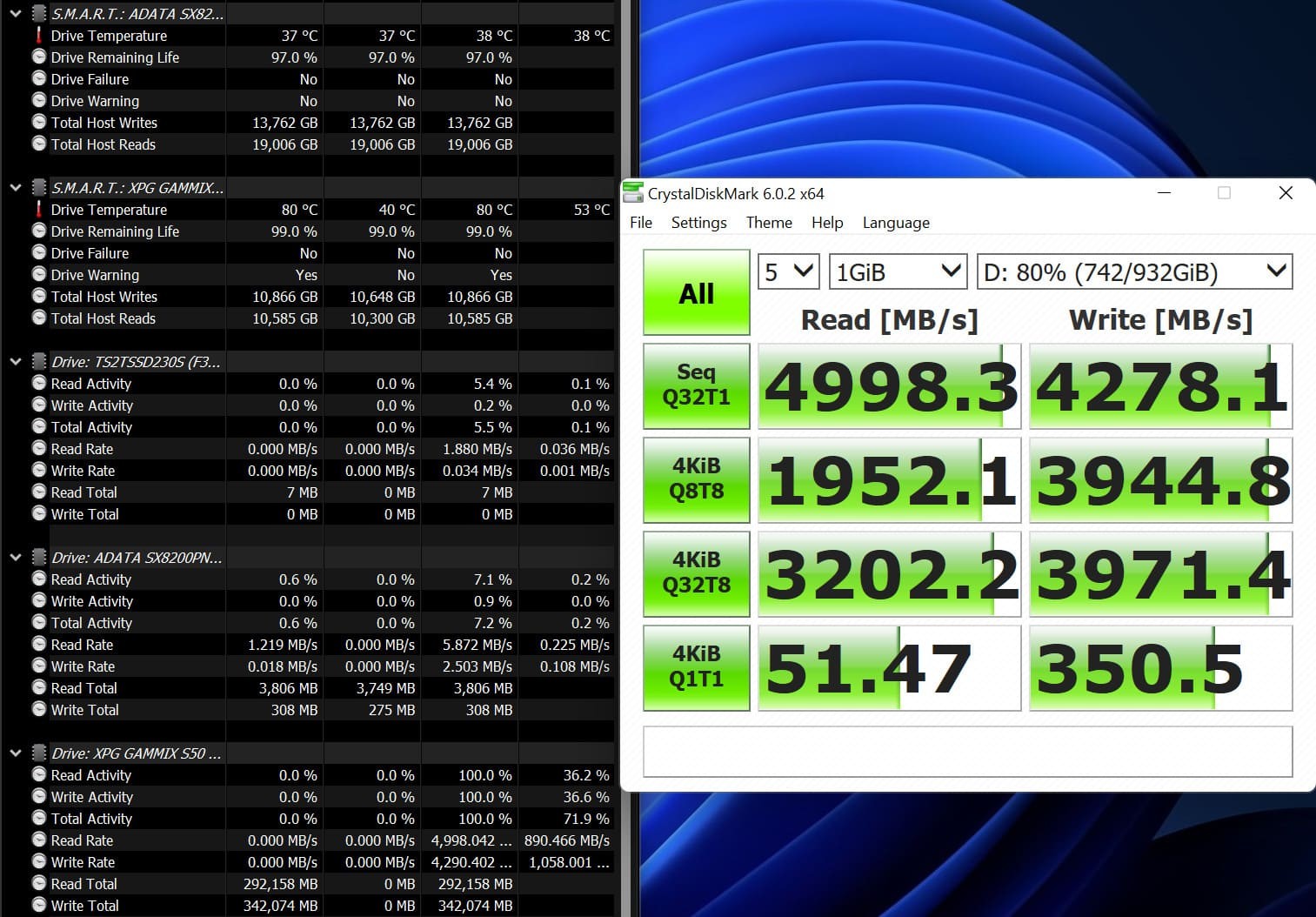Click the 4KiB Q32T8 write result 3971.4
Image resolution: width=1316 pixels, height=917 pixels.
point(1161,574)
